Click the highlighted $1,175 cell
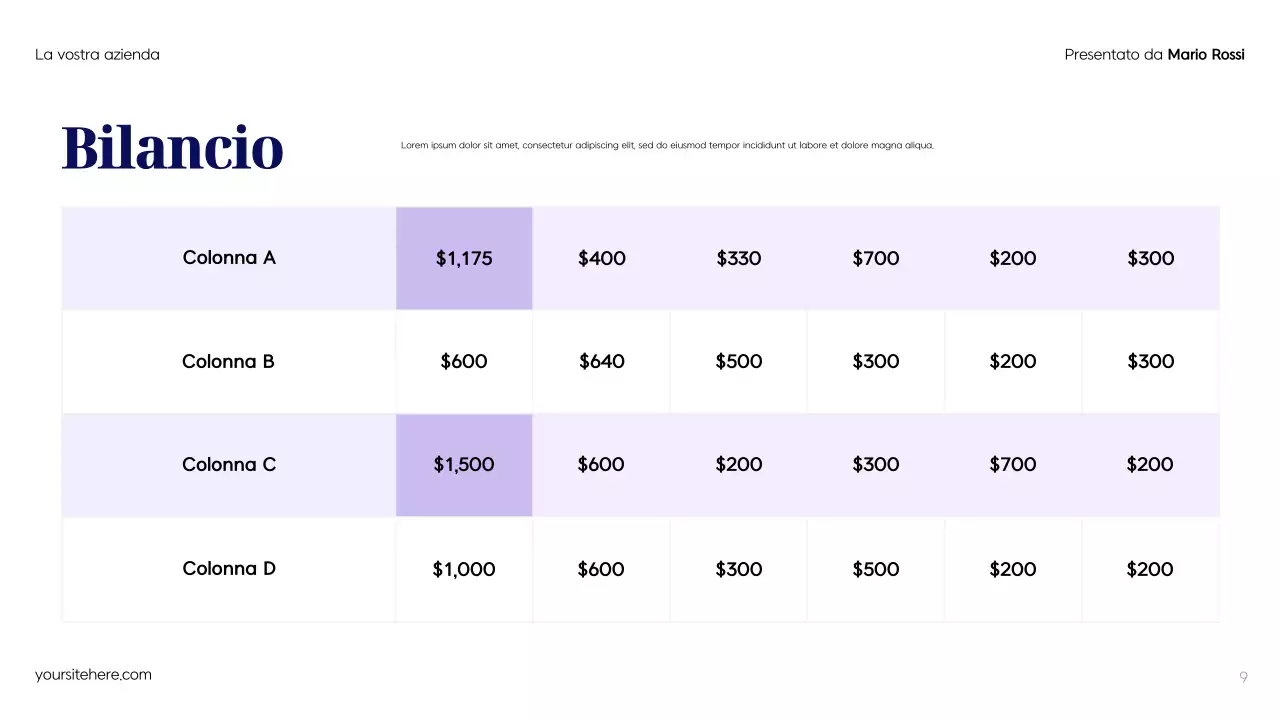This screenshot has height=720, width=1280. [x=464, y=258]
